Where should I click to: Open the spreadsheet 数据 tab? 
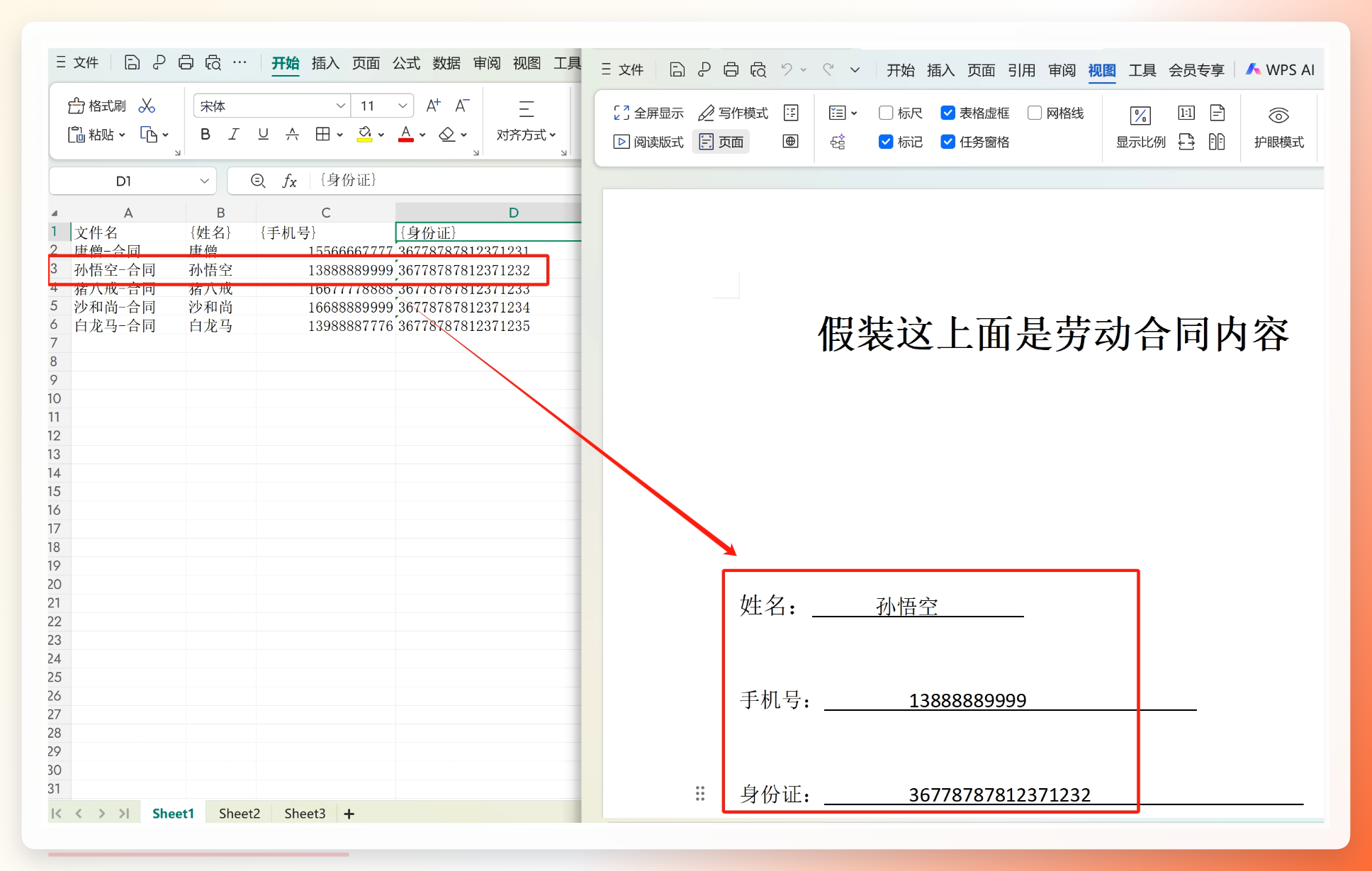coord(446,63)
